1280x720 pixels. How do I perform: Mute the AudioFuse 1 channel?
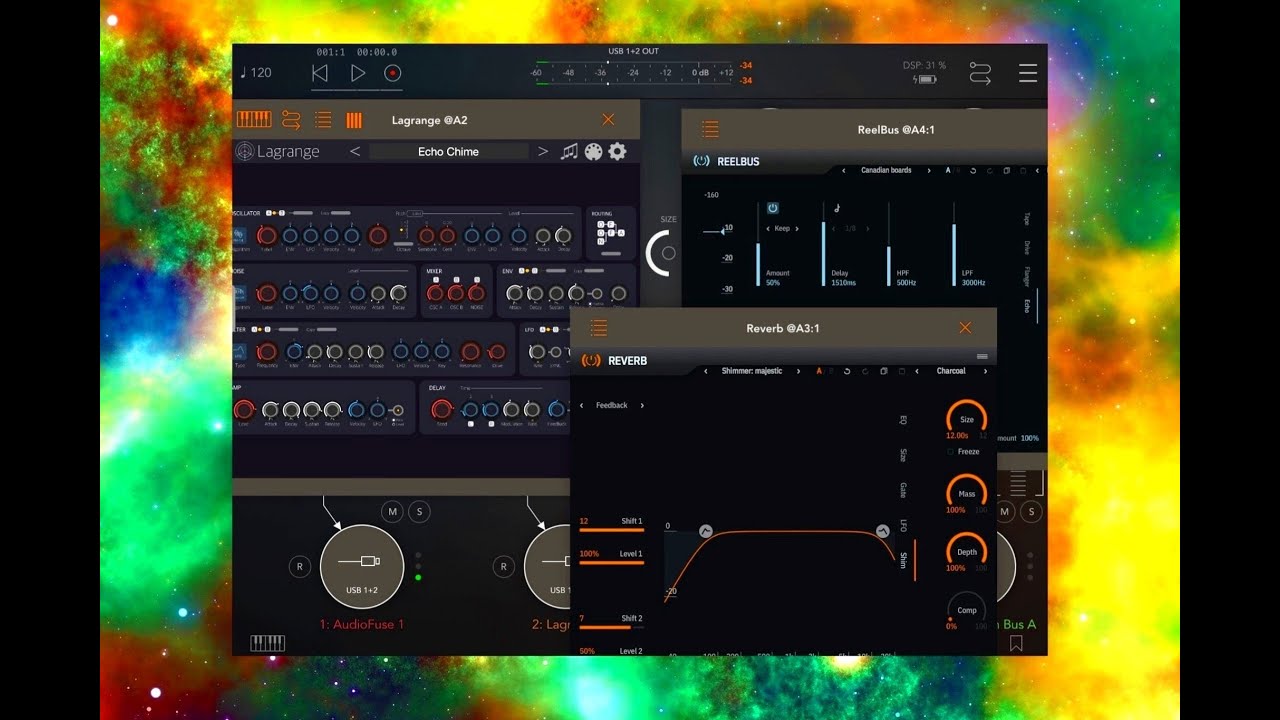(x=392, y=512)
